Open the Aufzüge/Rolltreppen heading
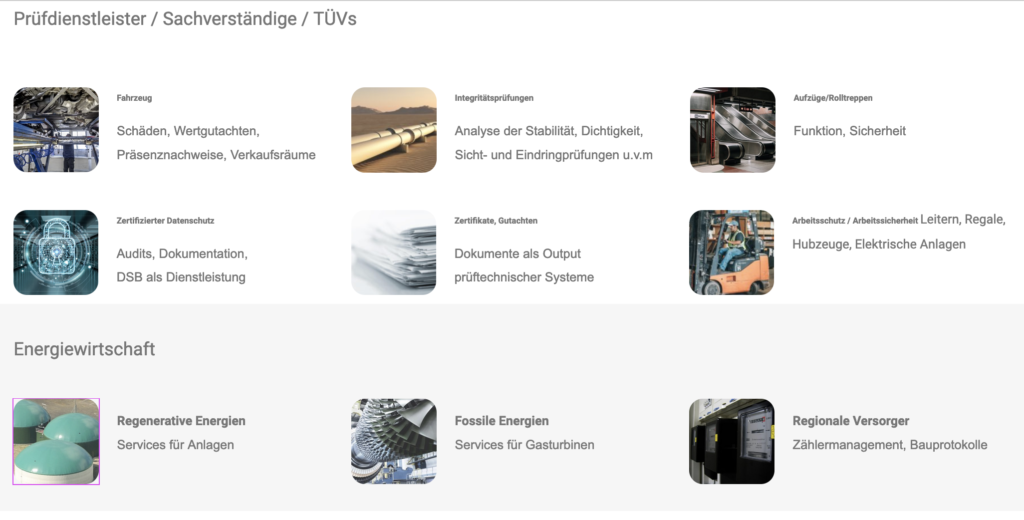 [x=833, y=98]
